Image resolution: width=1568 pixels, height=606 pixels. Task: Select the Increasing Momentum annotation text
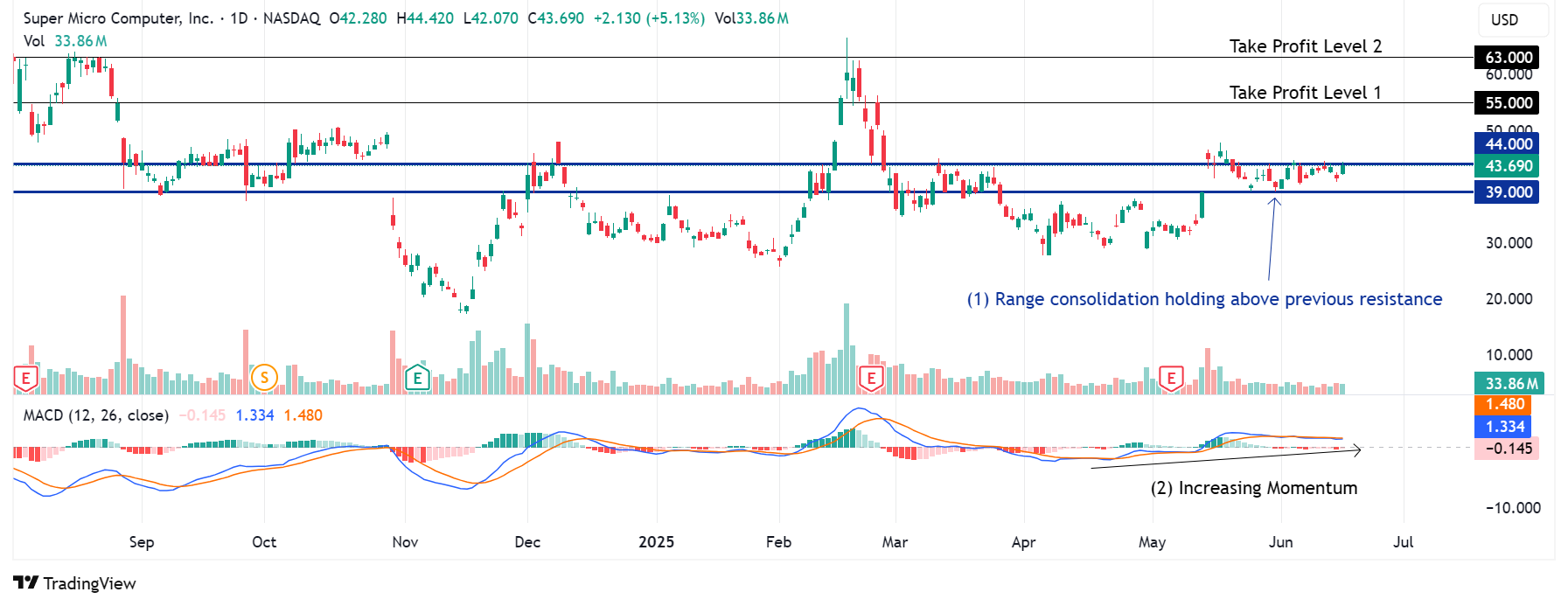tap(1254, 488)
